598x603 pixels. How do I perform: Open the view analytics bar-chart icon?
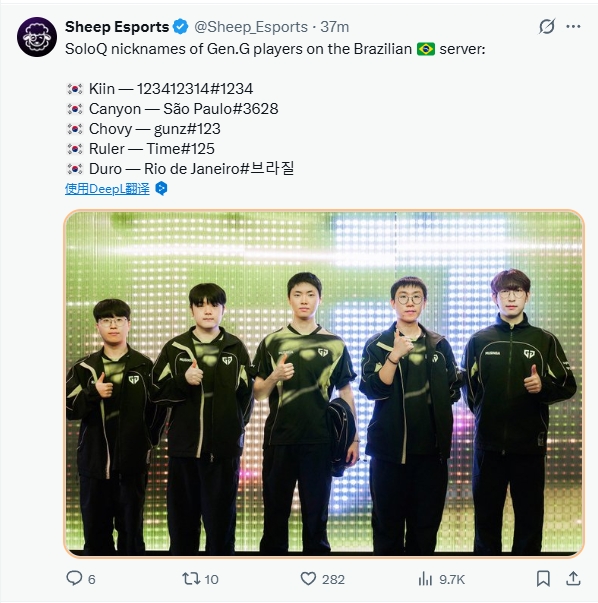point(425,579)
